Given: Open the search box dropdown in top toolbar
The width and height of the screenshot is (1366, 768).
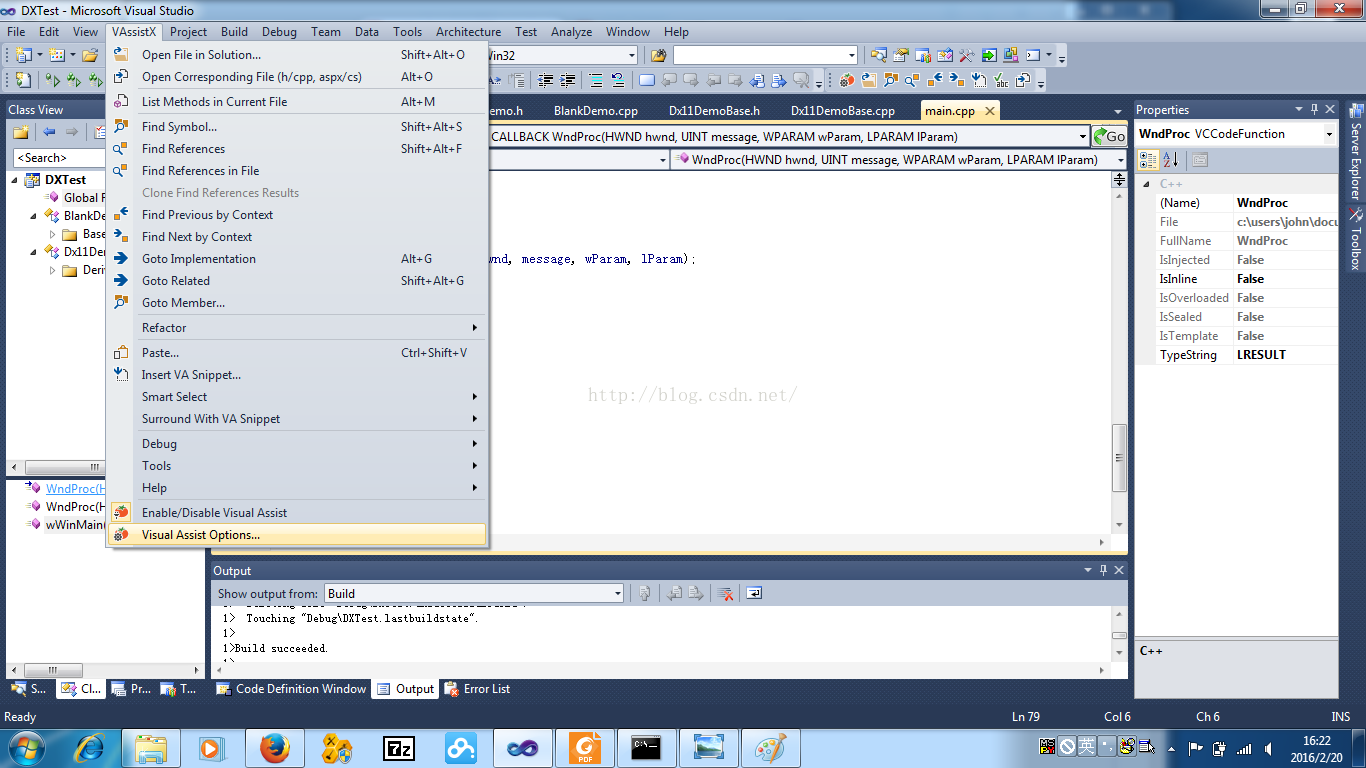Looking at the screenshot, I should (852, 55).
